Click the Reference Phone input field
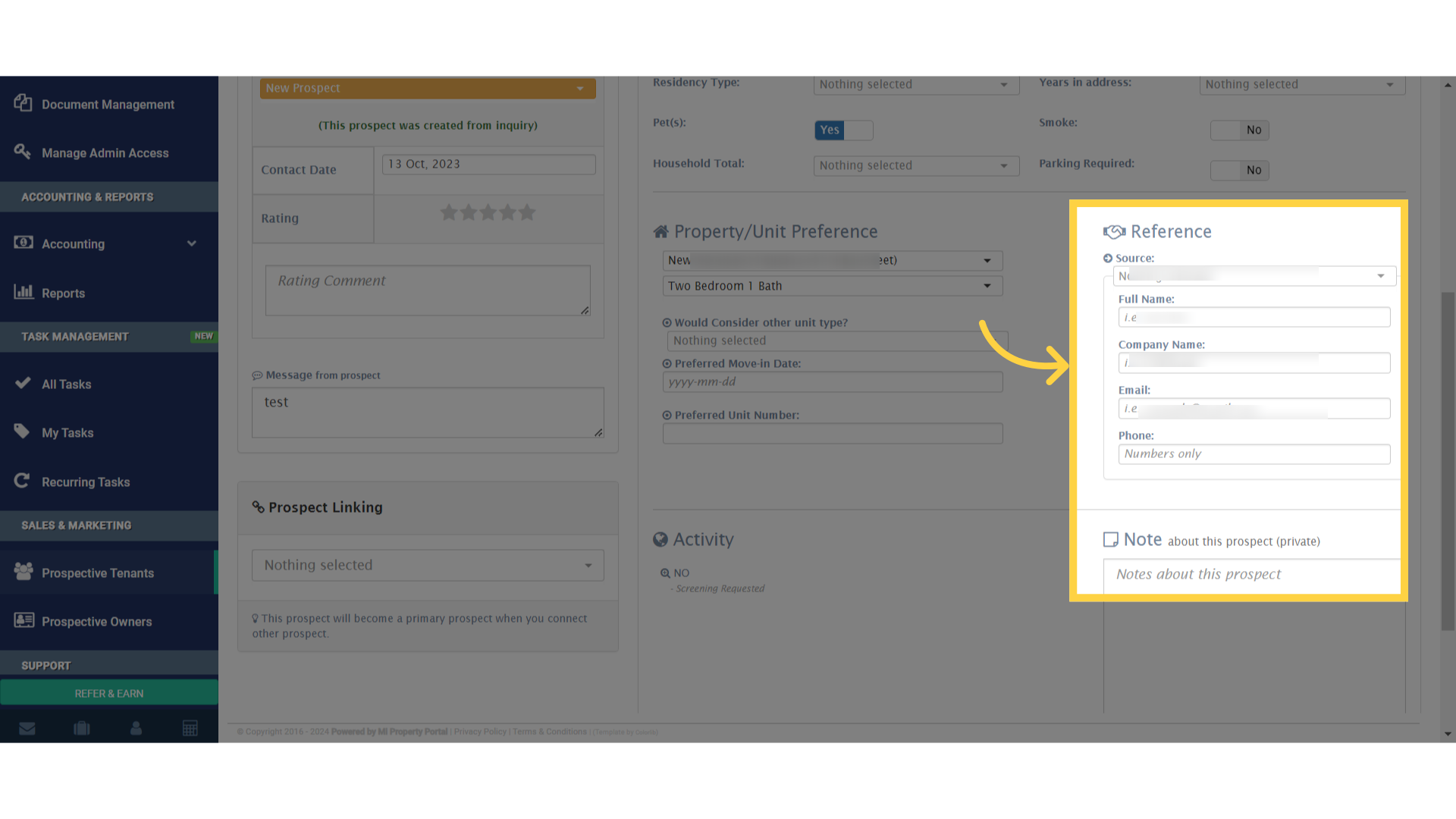 (1254, 454)
